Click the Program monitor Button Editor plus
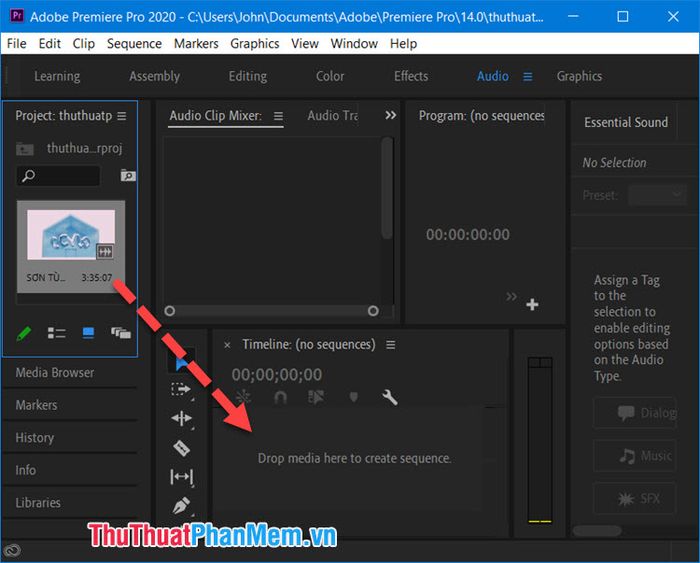The width and height of the screenshot is (700, 563). point(532,304)
